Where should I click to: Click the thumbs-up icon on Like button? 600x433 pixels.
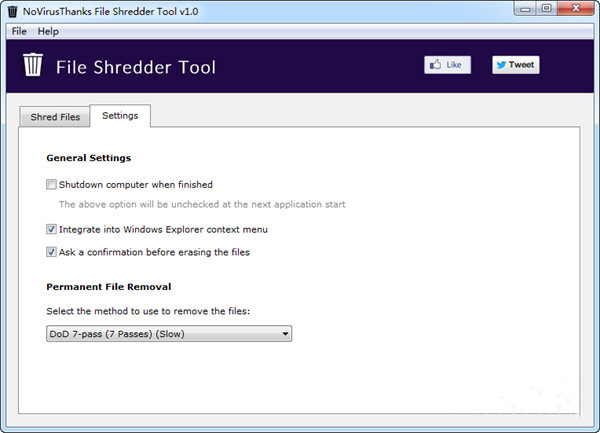pyautogui.click(x=435, y=64)
